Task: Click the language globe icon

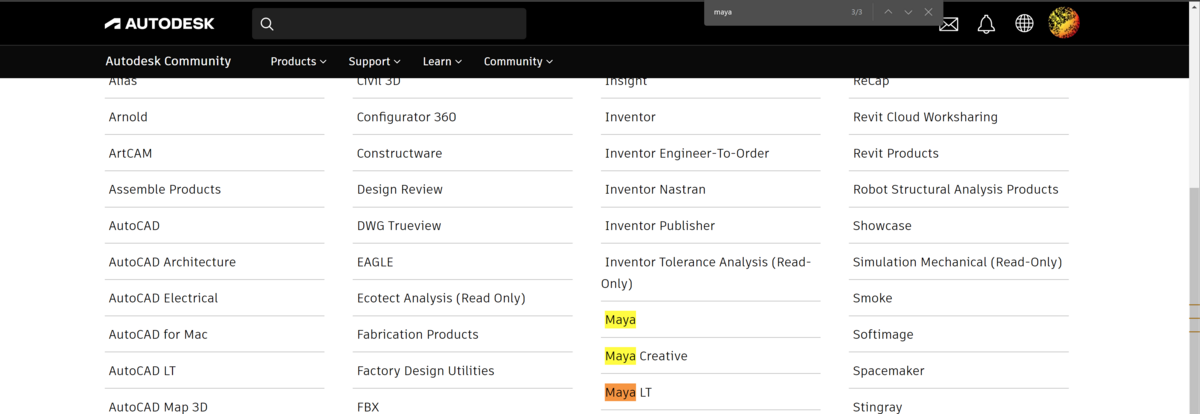Action: click(1024, 23)
